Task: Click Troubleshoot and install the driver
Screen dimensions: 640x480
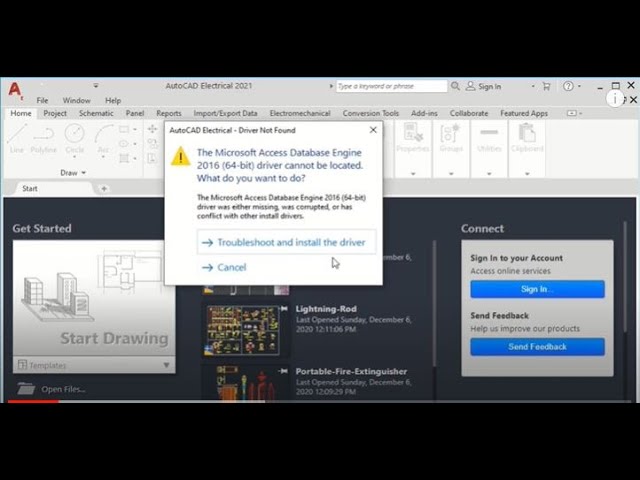Action: point(287,242)
